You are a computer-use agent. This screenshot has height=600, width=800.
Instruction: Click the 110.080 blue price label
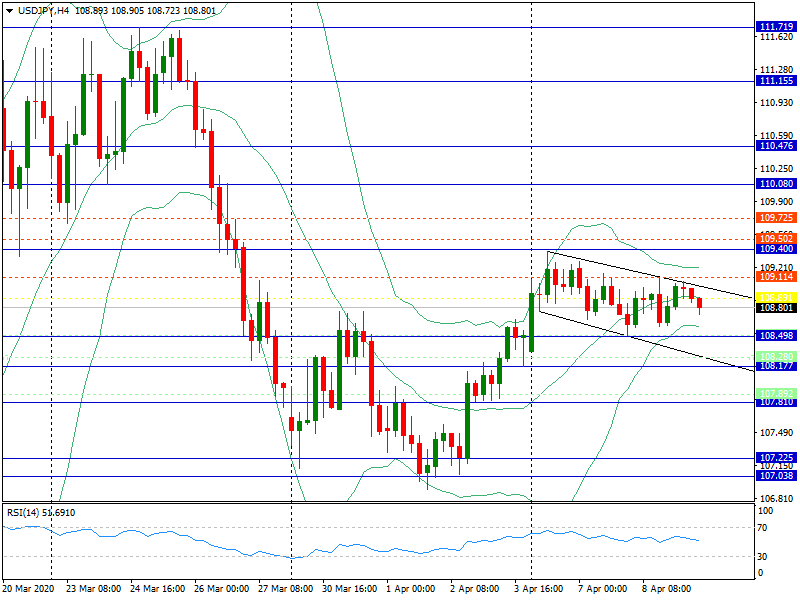[776, 184]
